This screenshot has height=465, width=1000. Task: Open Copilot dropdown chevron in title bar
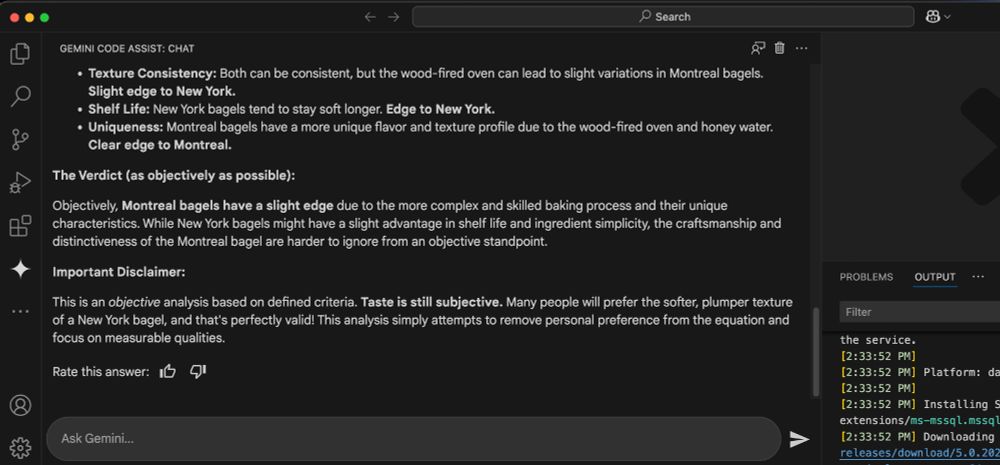[x=947, y=17]
